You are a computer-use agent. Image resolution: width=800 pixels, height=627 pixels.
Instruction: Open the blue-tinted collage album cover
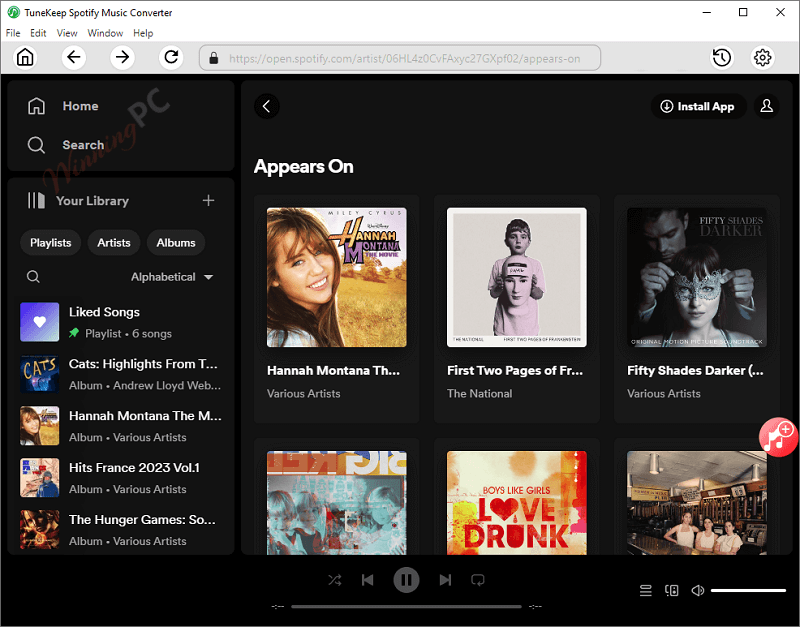(x=337, y=503)
